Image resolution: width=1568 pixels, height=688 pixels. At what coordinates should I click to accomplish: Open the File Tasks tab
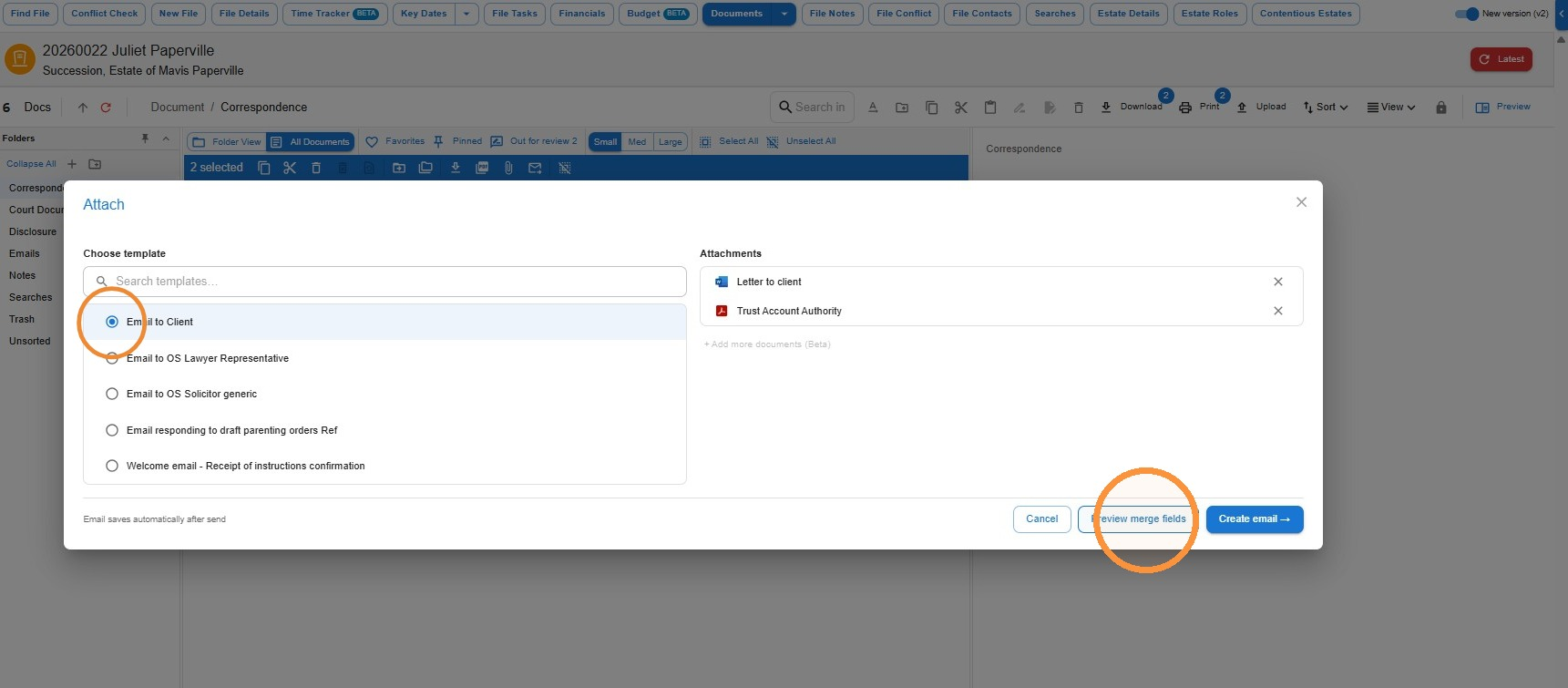coord(515,14)
